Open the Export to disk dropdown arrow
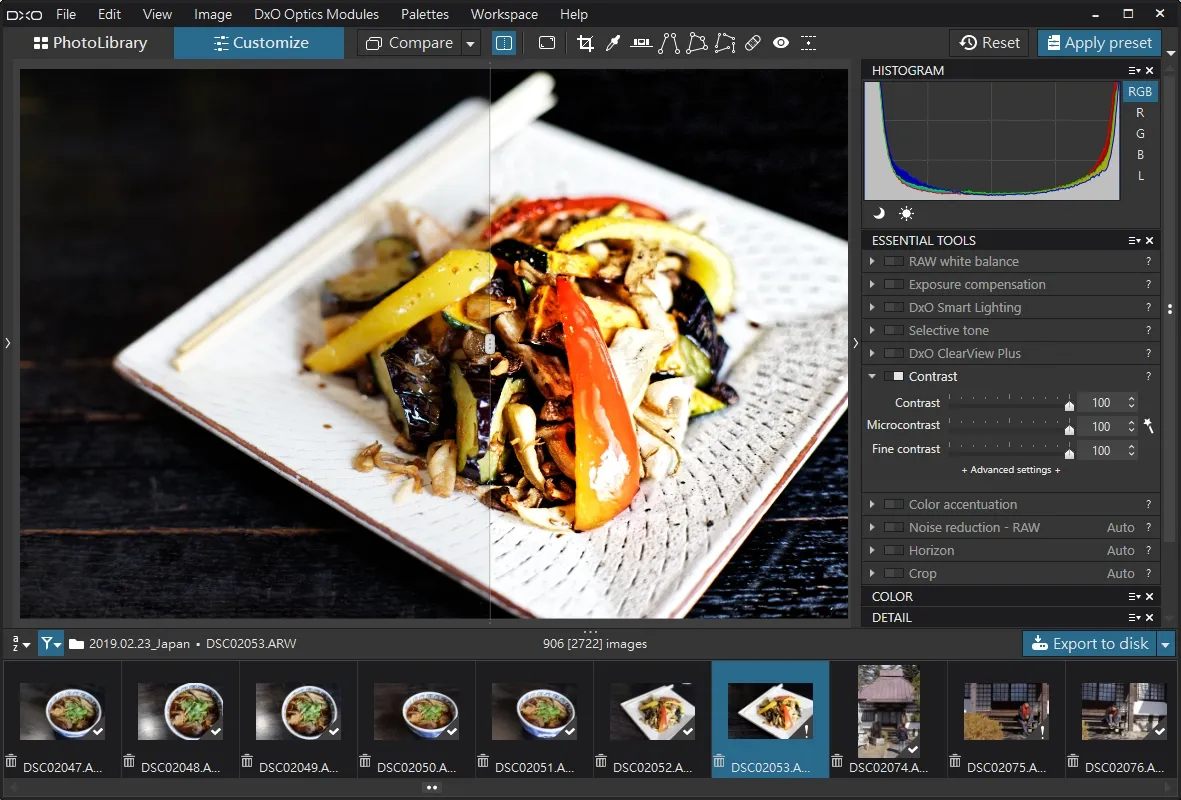 (1166, 645)
